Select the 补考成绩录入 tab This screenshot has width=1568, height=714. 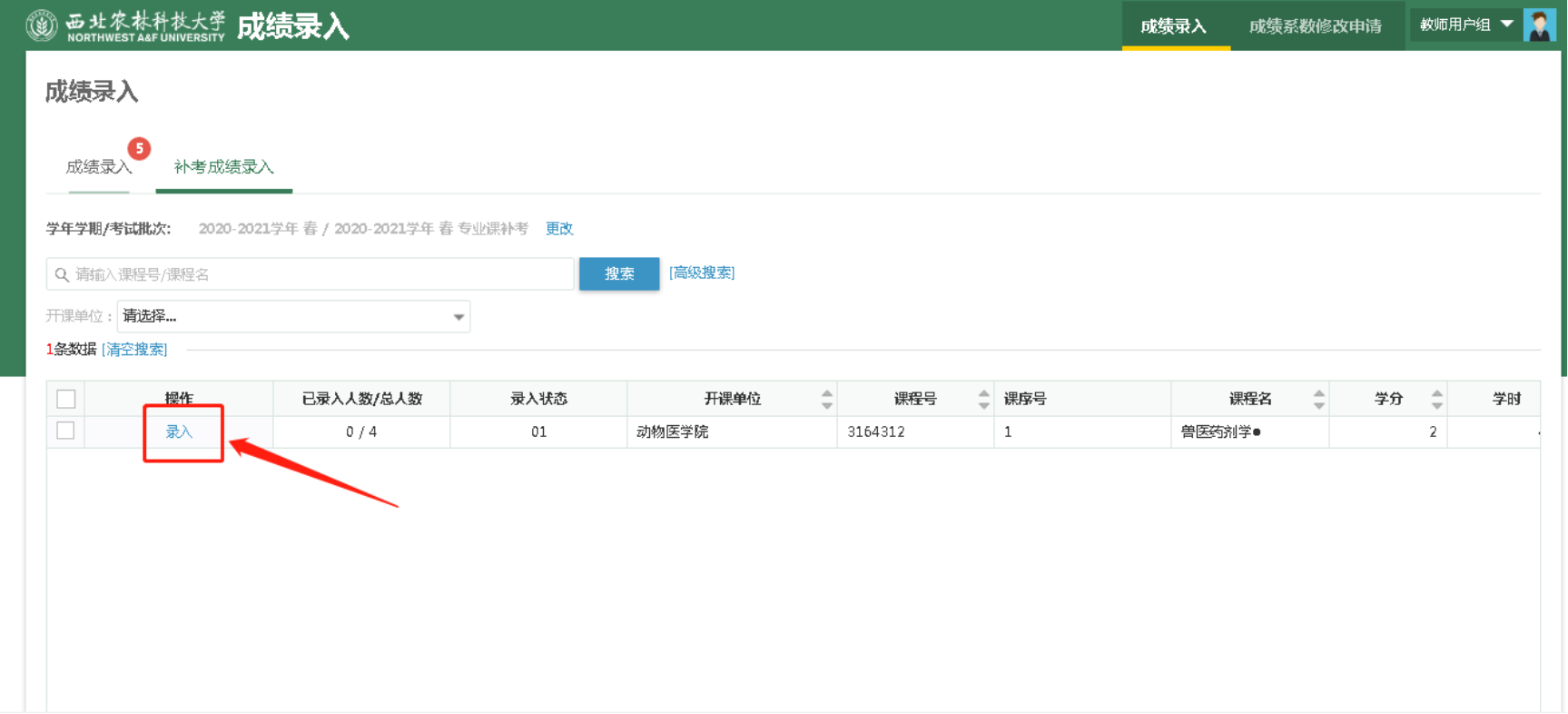(x=223, y=167)
